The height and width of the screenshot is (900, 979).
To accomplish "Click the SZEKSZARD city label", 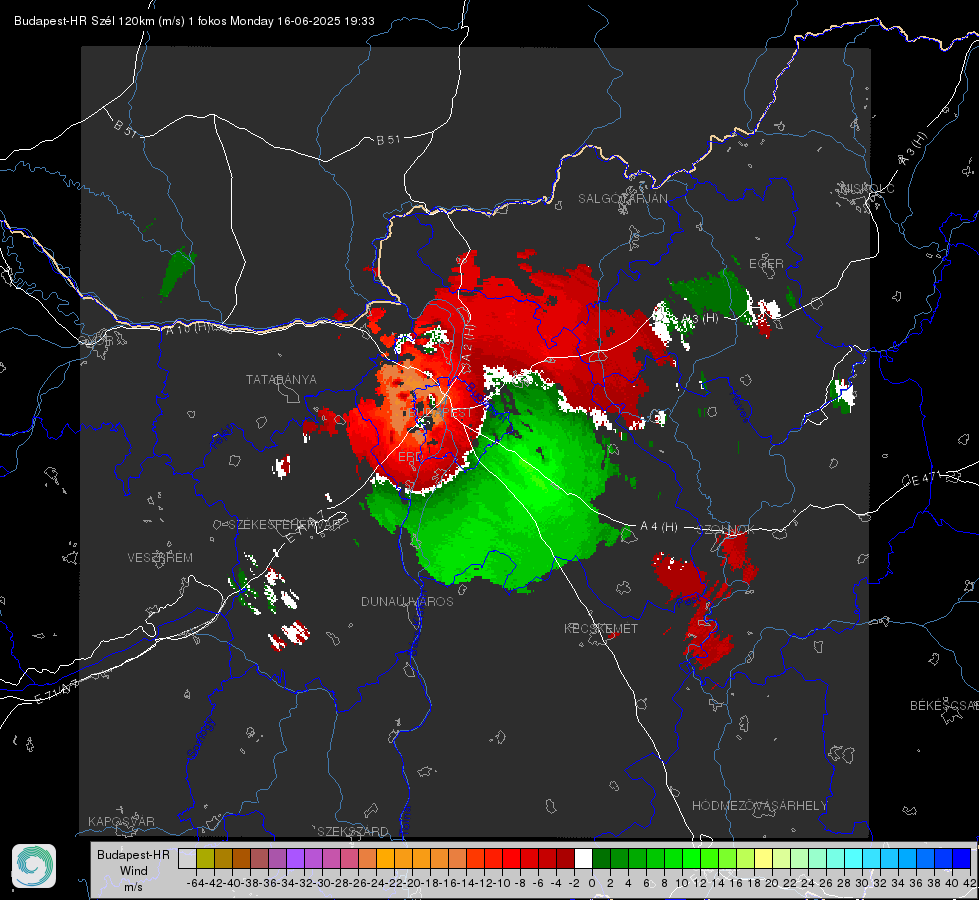I will (x=353, y=831).
